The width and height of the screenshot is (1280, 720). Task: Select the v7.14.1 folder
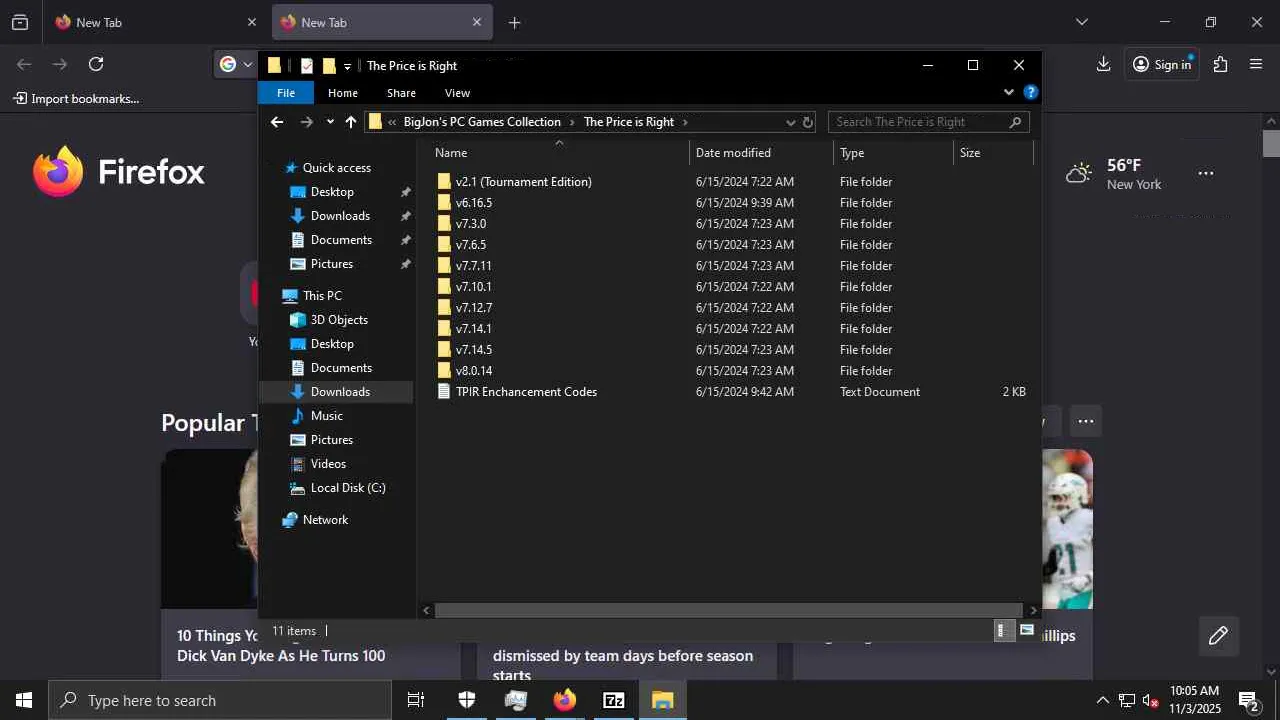(x=473, y=329)
